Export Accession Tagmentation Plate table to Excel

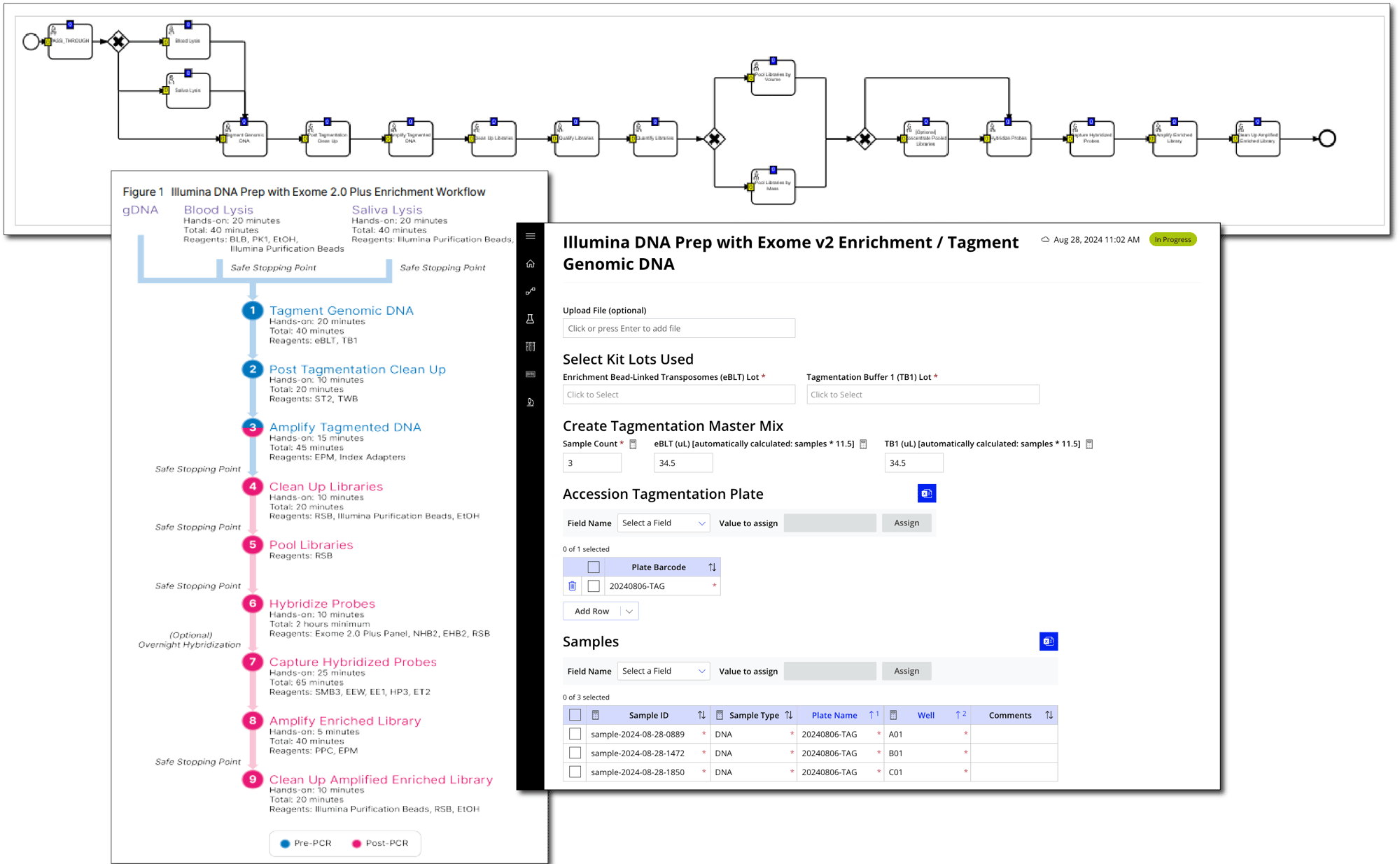(927, 493)
